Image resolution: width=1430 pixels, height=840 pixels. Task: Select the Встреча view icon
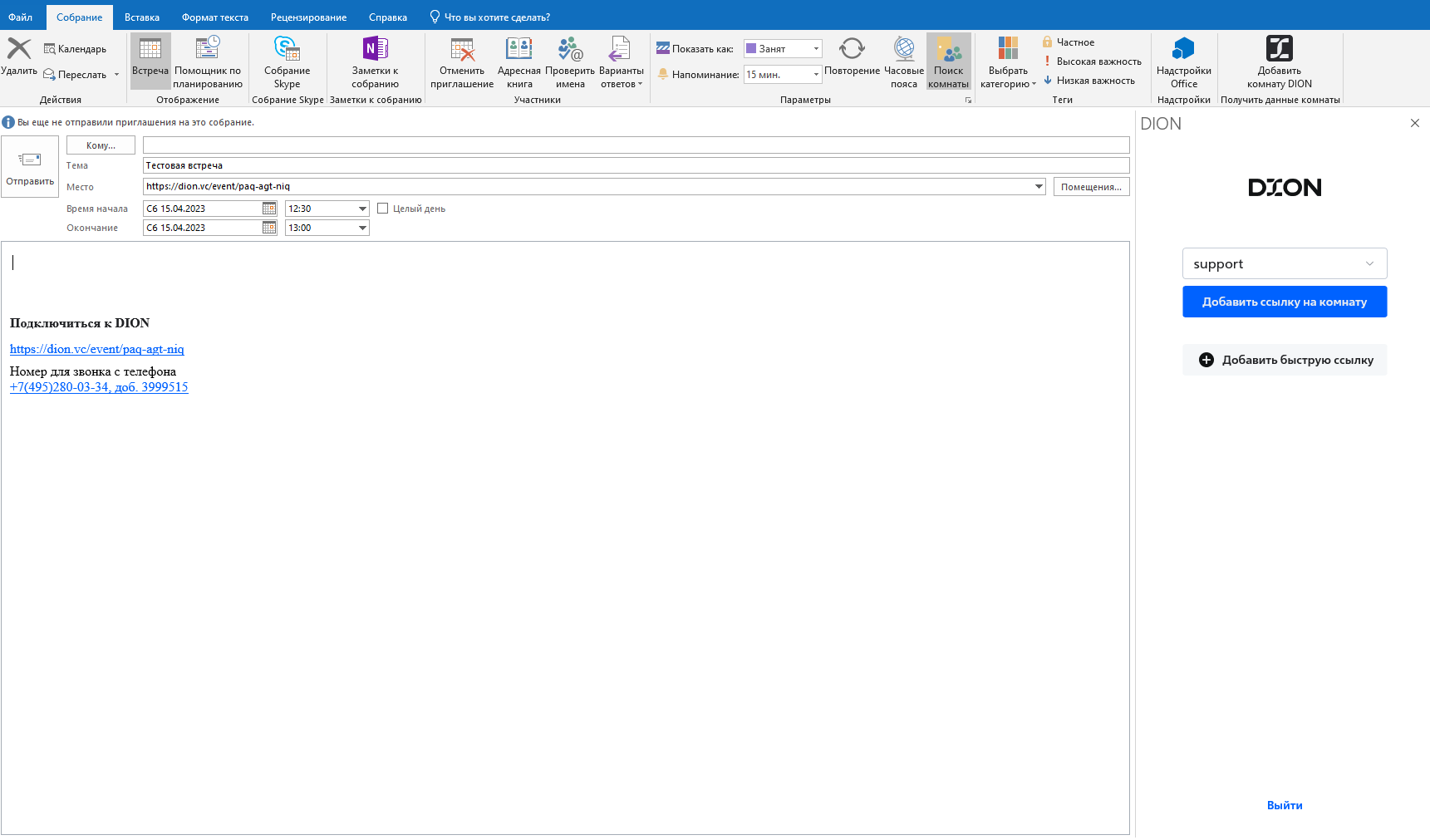point(150,60)
